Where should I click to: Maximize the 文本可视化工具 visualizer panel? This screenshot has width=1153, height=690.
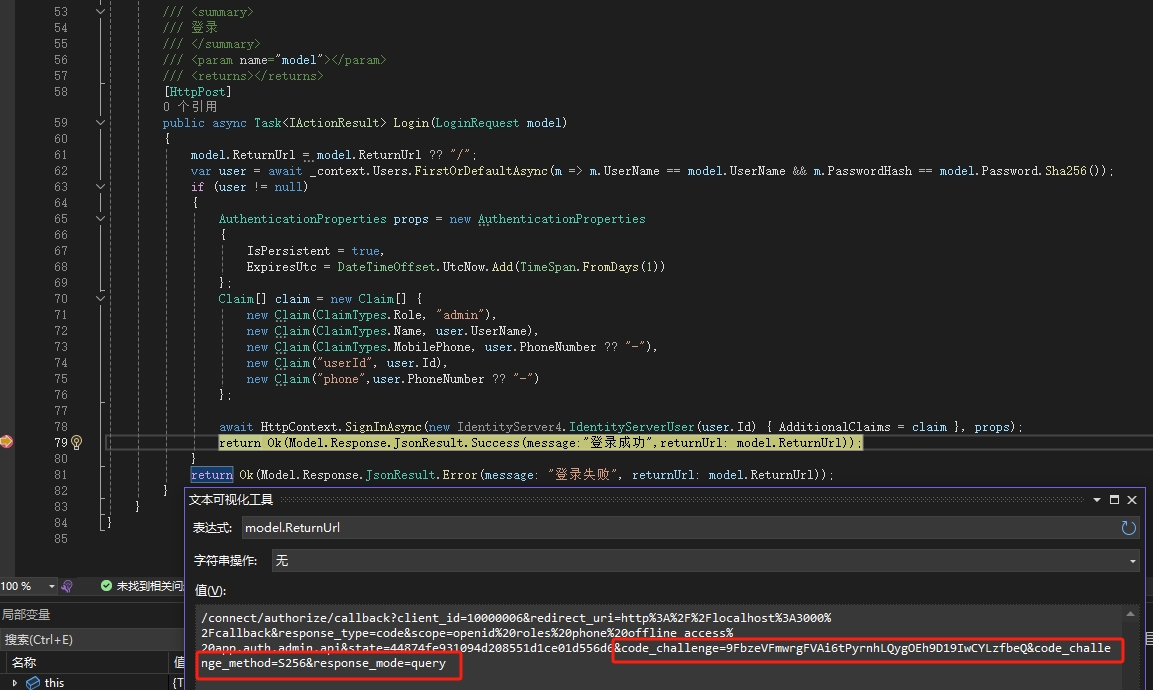tap(1114, 499)
